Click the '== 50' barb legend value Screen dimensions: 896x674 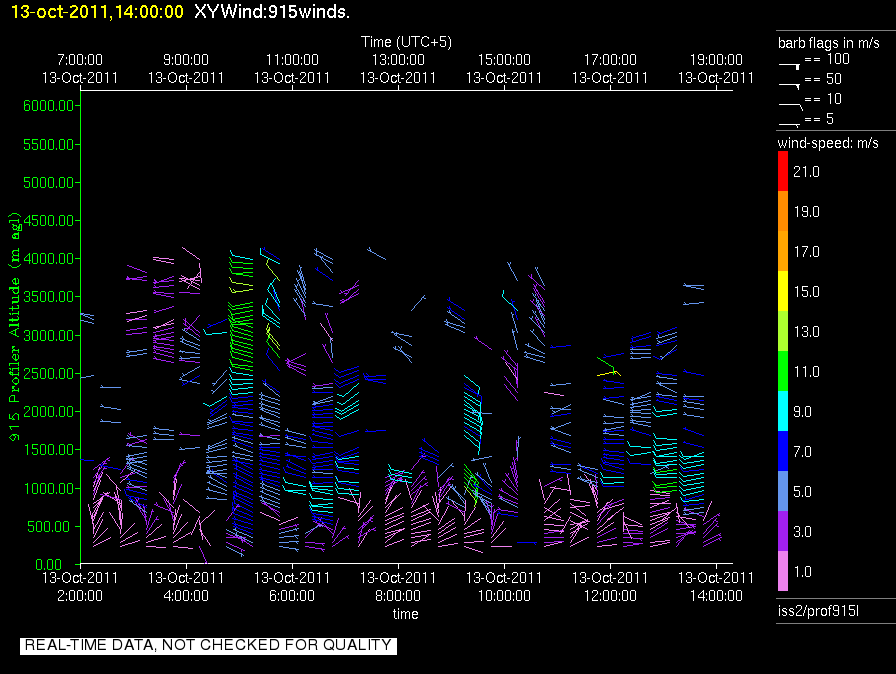coord(823,79)
